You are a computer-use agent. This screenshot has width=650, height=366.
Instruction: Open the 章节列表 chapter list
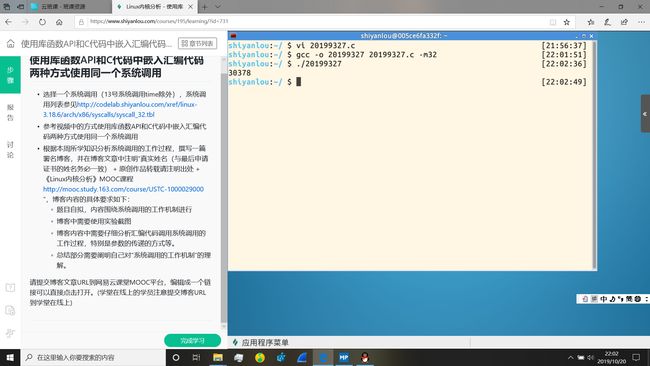click(x=197, y=43)
